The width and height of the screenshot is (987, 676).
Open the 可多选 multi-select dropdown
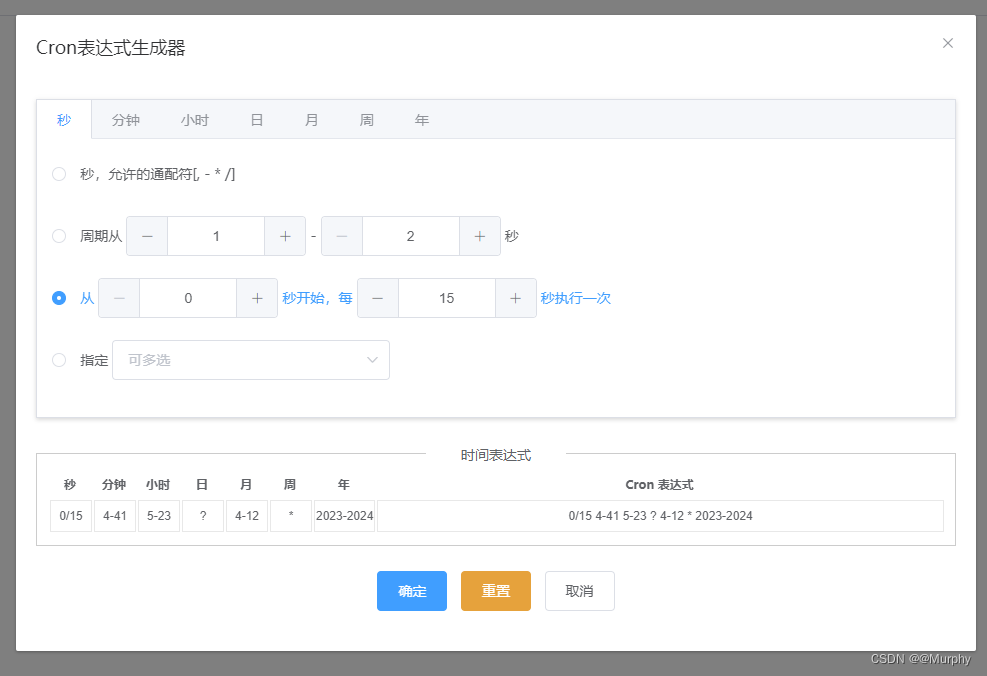coord(250,360)
